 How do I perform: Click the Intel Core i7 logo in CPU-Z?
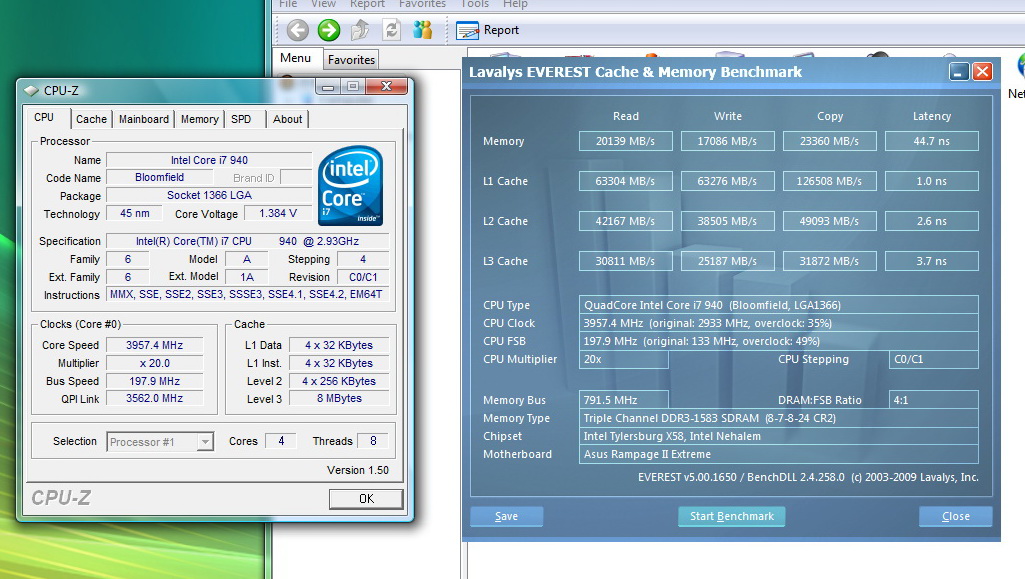[350, 186]
